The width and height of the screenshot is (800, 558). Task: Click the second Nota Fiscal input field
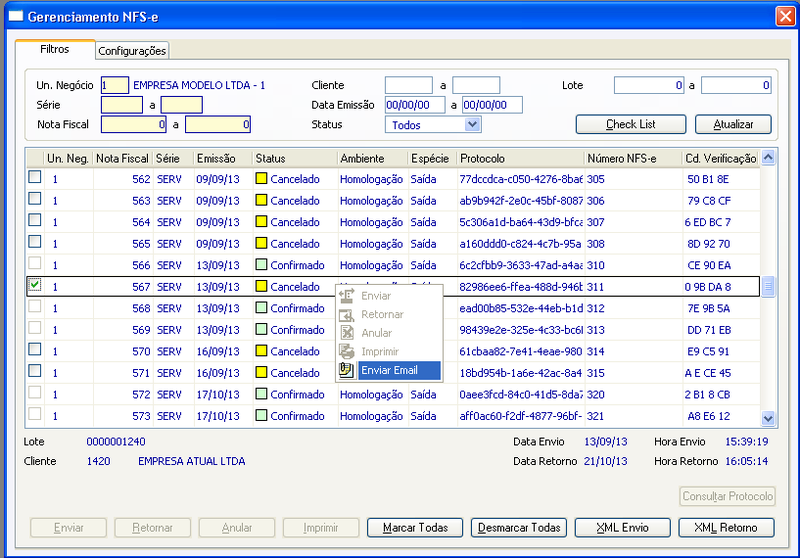click(x=218, y=124)
